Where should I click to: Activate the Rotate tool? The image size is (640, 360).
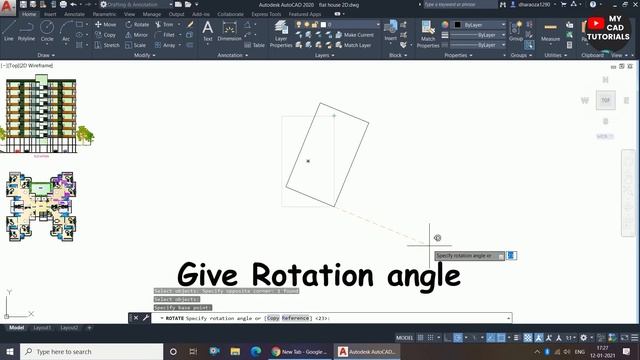(x=137, y=24)
